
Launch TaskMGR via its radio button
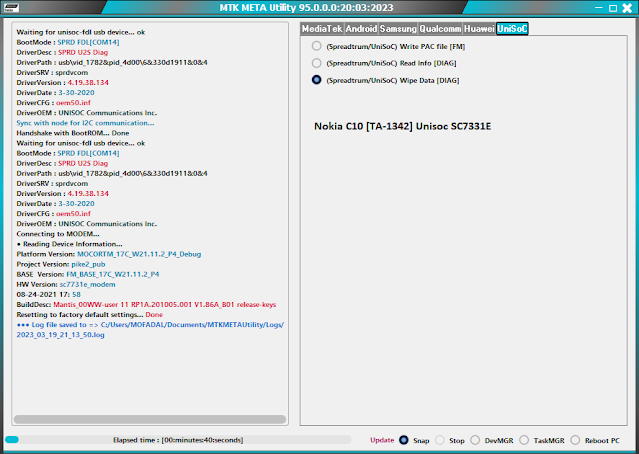pyautogui.click(x=524, y=440)
